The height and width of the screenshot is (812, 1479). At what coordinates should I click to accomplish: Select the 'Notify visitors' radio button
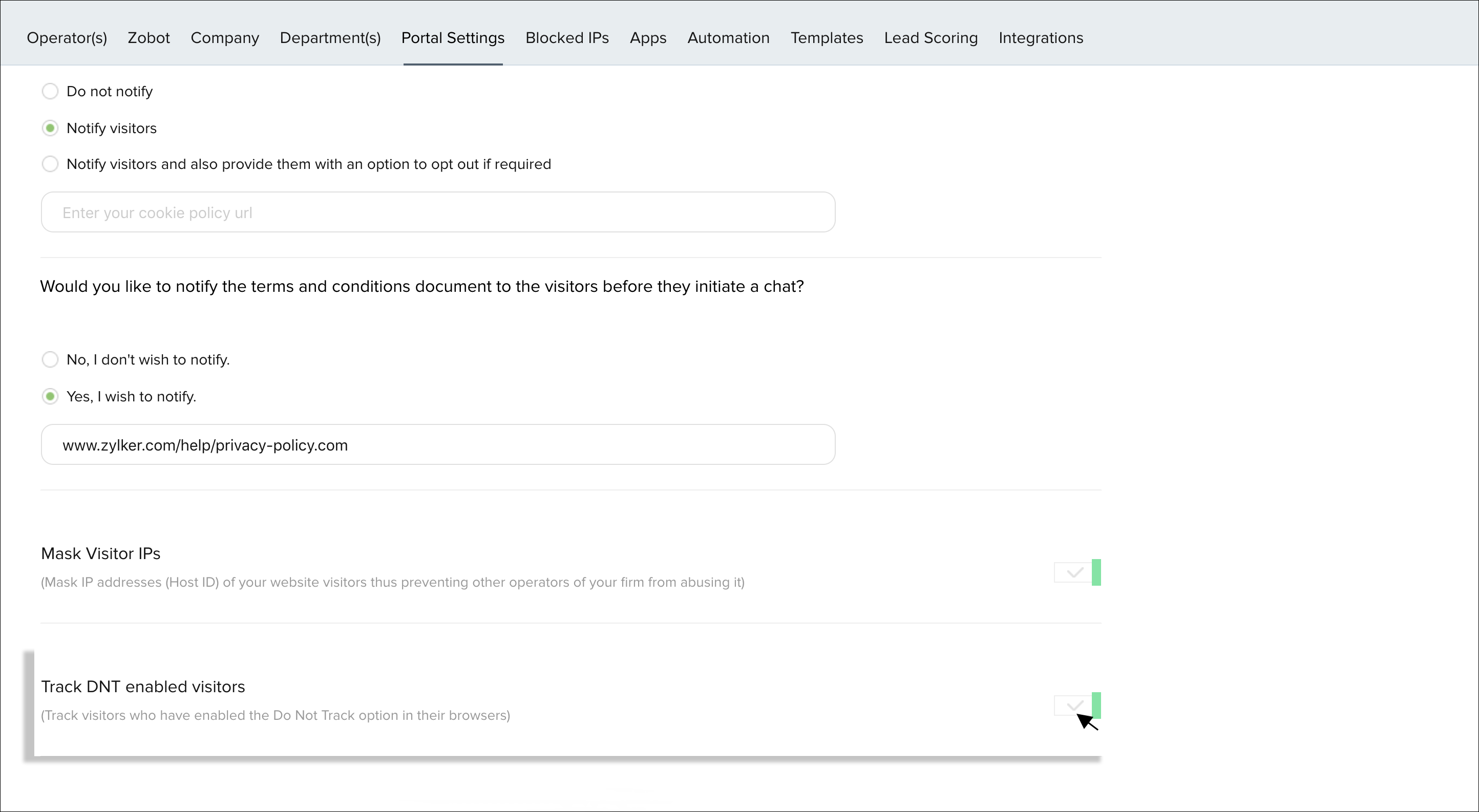coord(50,128)
